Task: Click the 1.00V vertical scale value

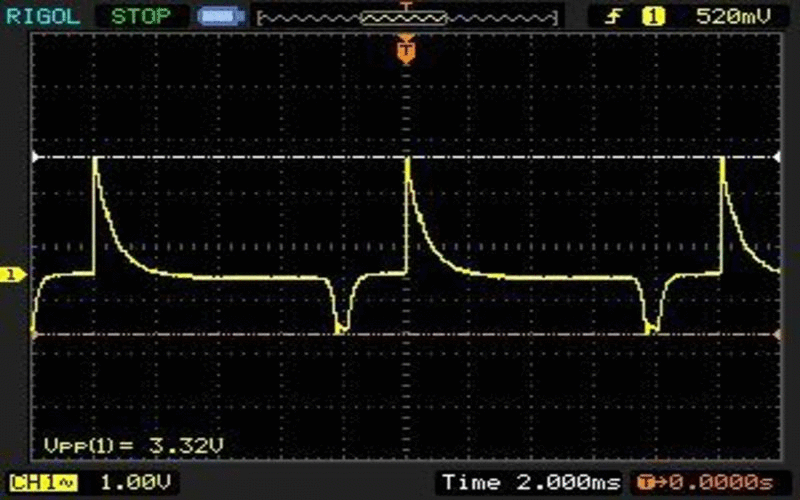Action: coord(135,482)
